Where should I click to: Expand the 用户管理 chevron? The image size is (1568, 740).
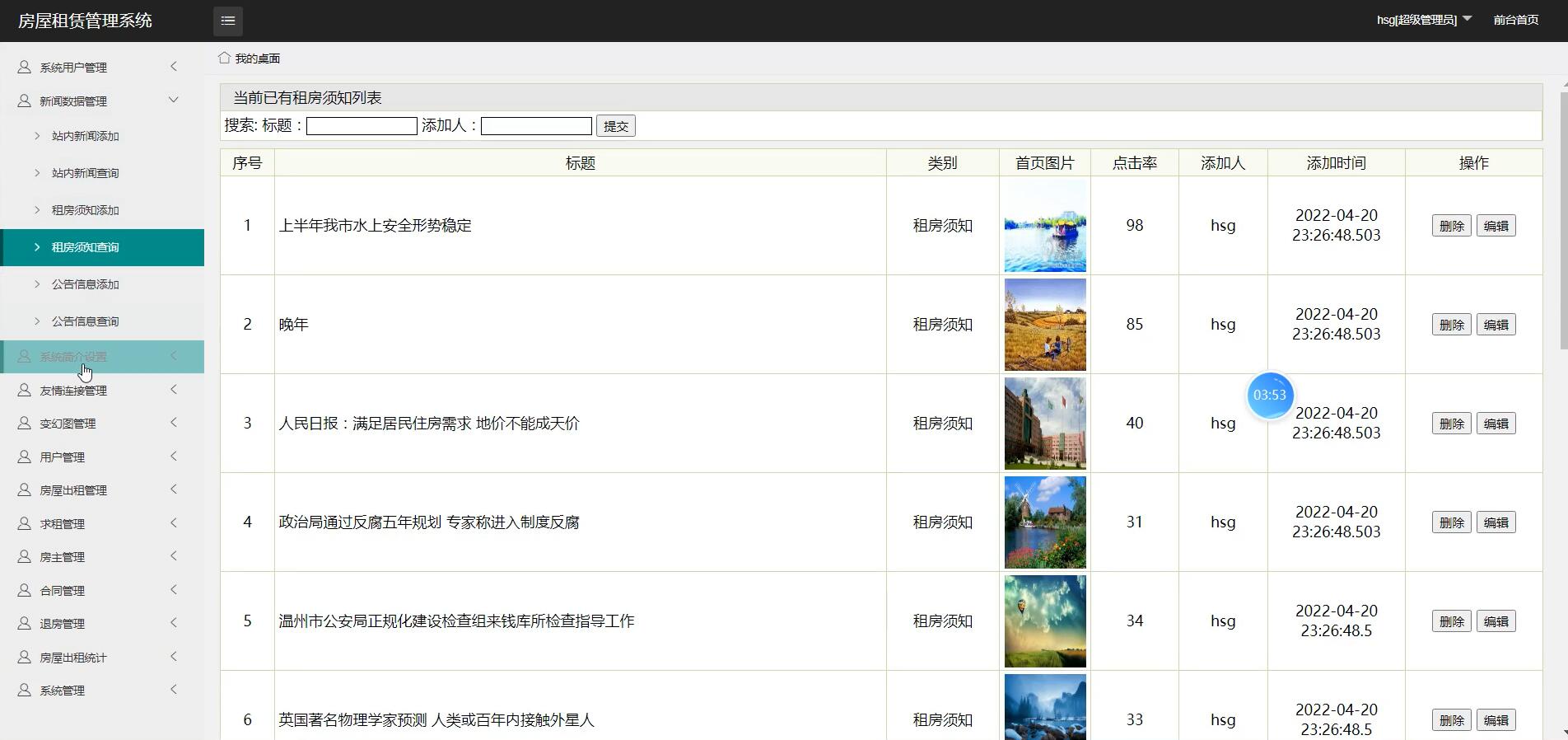pyautogui.click(x=174, y=456)
